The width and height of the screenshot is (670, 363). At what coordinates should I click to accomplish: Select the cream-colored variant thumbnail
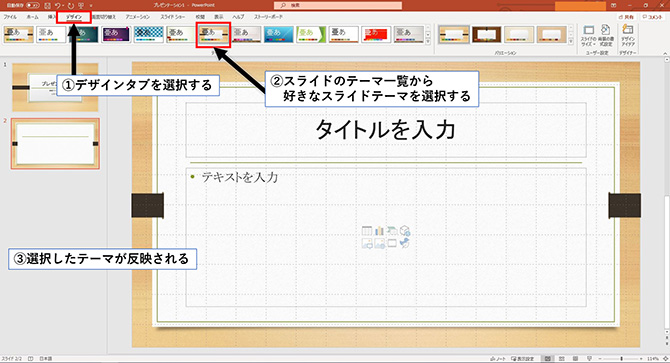pyautogui.click(x=519, y=35)
